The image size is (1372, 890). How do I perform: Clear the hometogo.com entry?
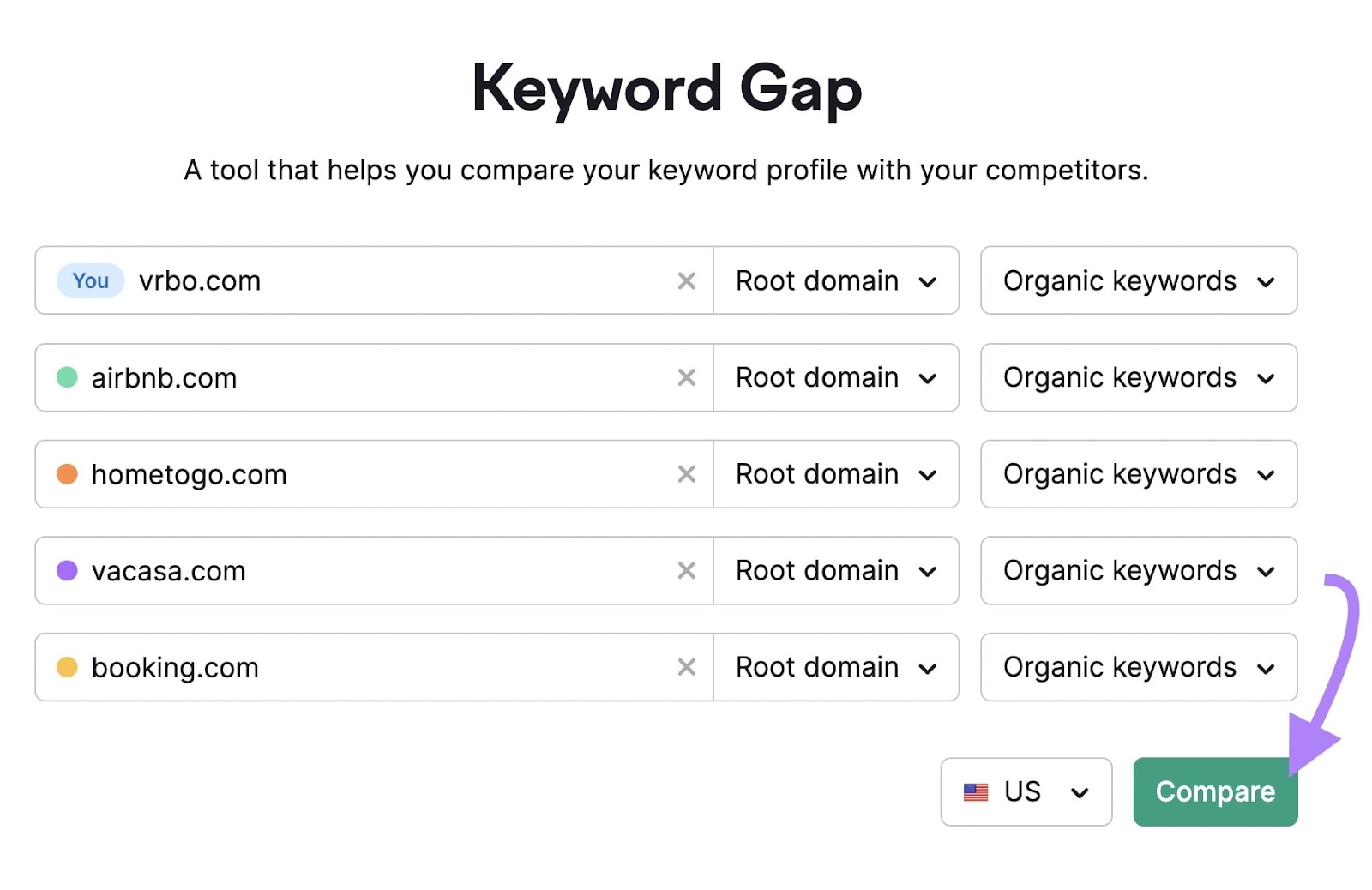click(x=686, y=474)
